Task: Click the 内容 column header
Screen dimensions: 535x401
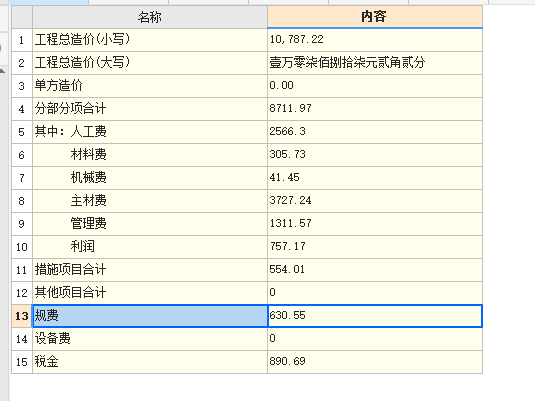Action: click(x=375, y=17)
